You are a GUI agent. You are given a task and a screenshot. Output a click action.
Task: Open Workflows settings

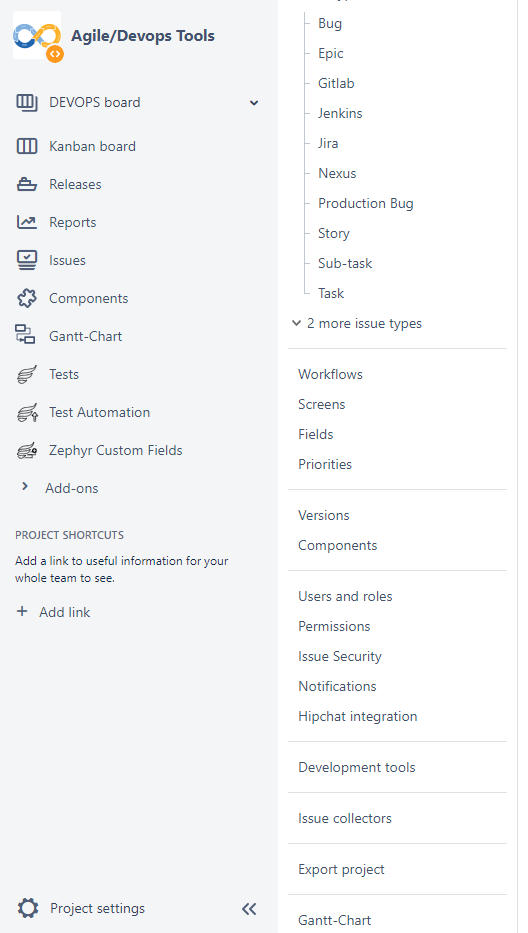click(x=330, y=374)
